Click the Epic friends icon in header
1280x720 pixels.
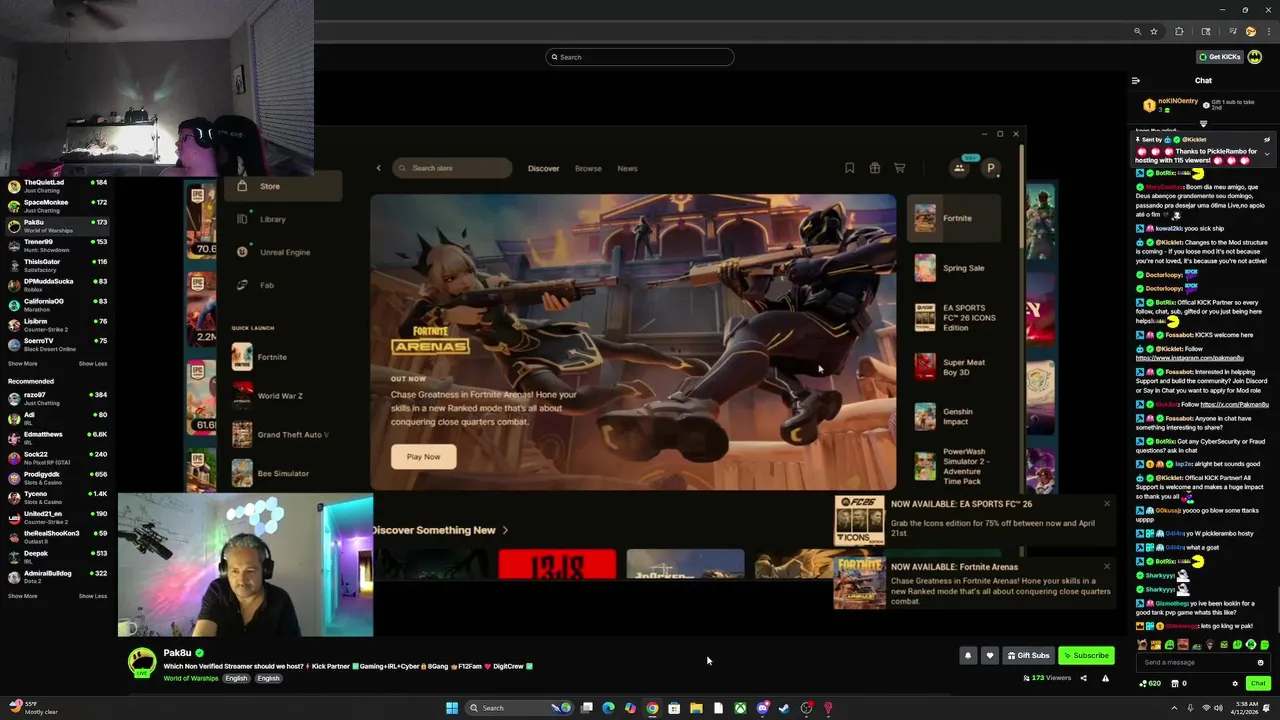(x=959, y=168)
